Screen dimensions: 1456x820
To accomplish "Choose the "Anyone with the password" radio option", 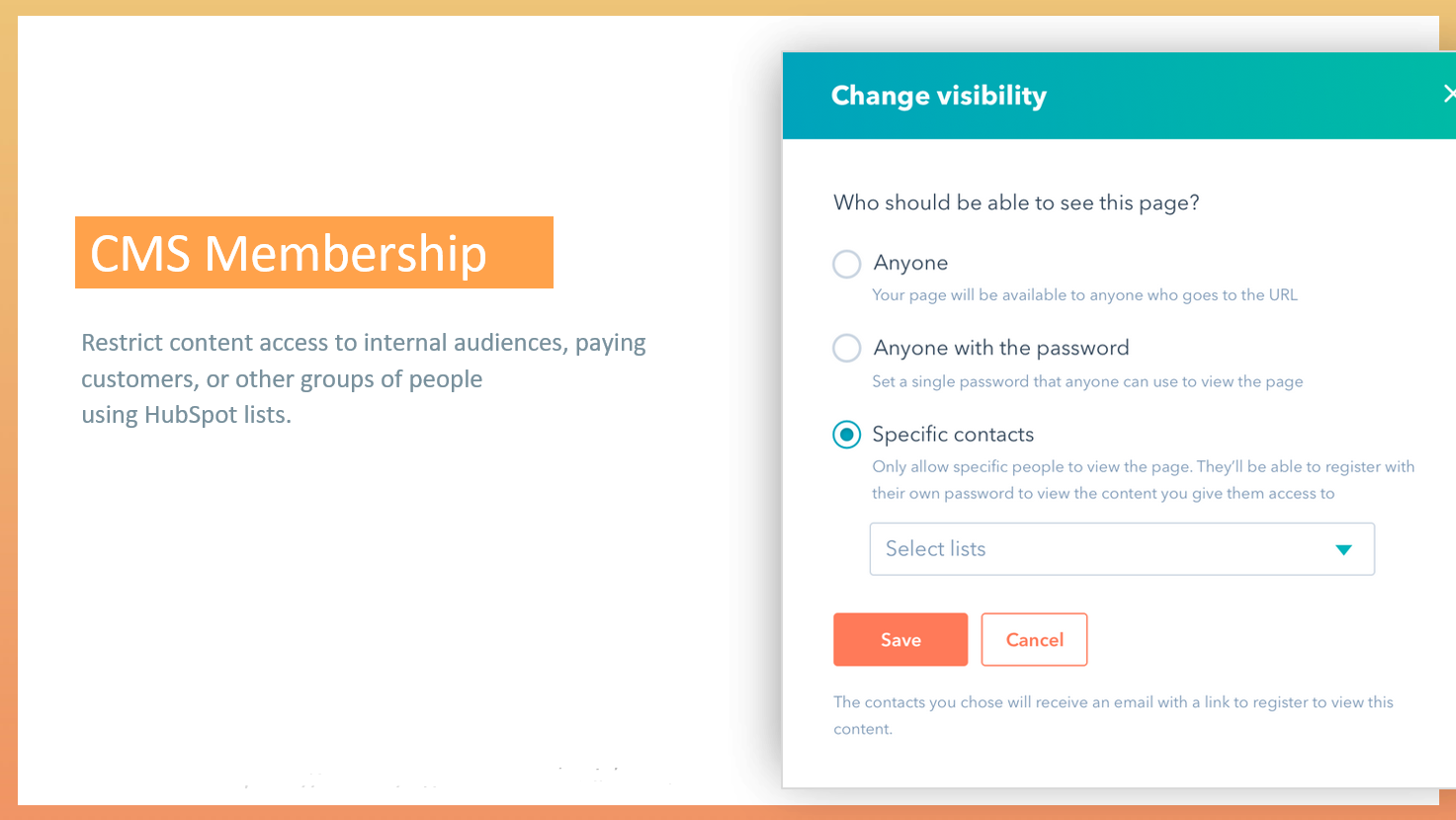I will pos(847,349).
